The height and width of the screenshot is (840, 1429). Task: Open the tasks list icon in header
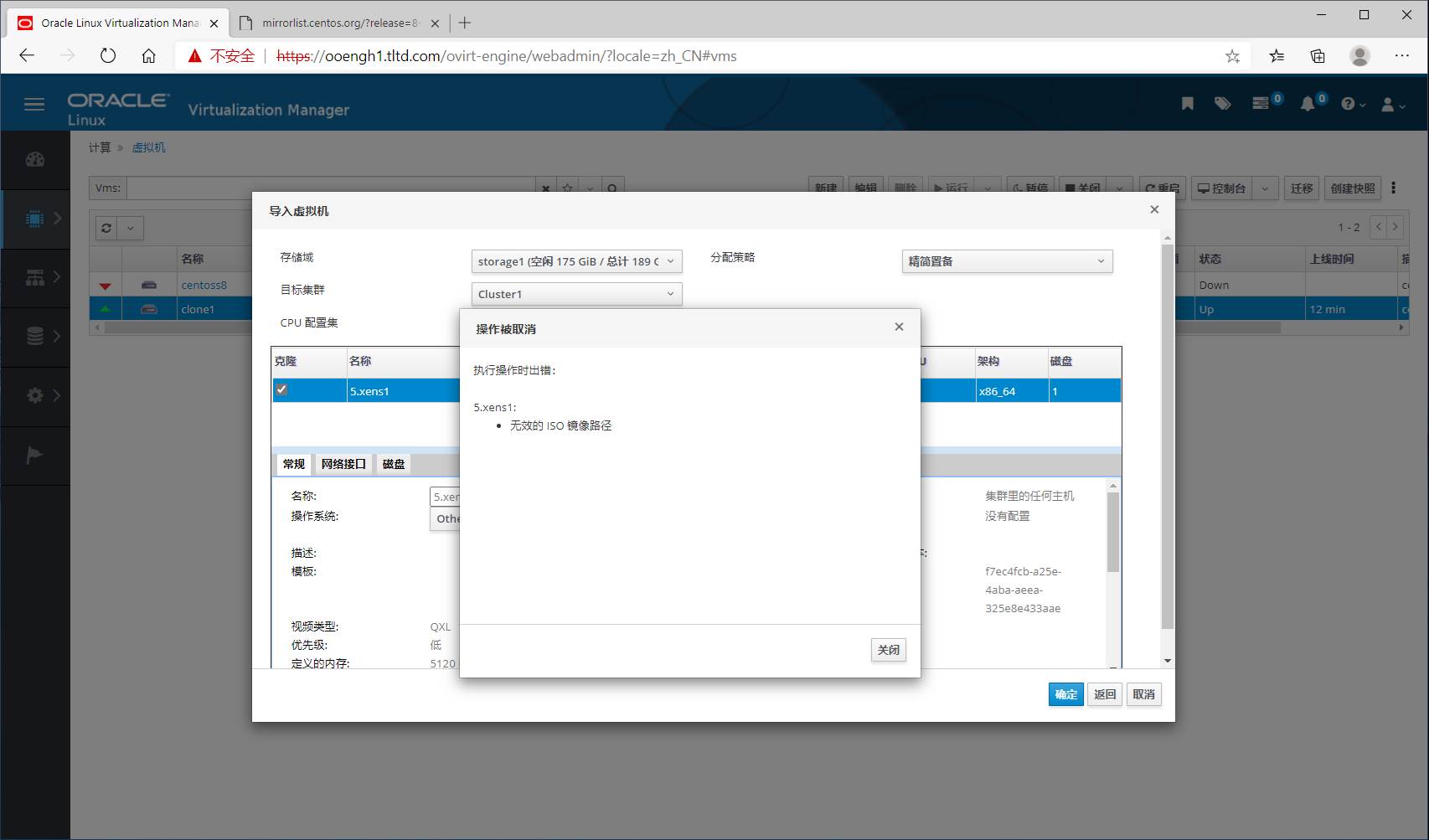(1261, 104)
